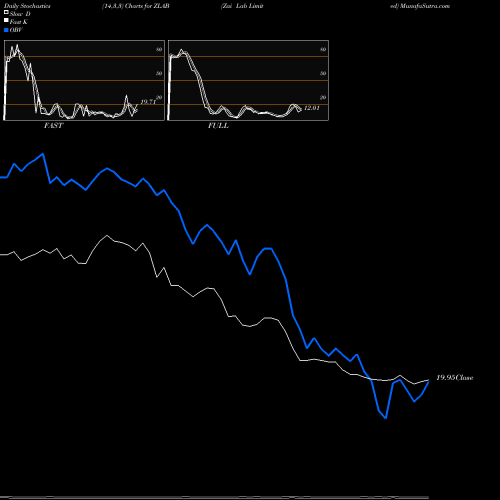Click the 50 level label in FULL chart

tap(323, 73)
